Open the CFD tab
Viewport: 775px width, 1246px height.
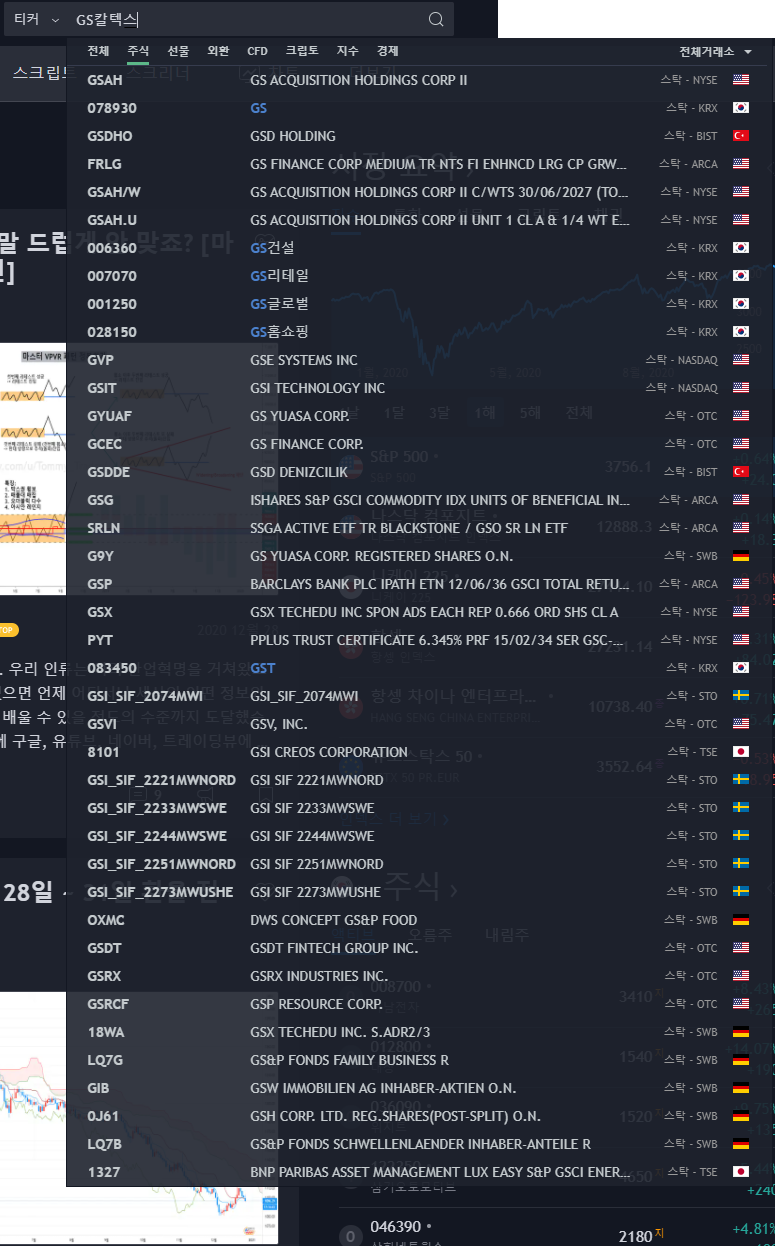257,51
